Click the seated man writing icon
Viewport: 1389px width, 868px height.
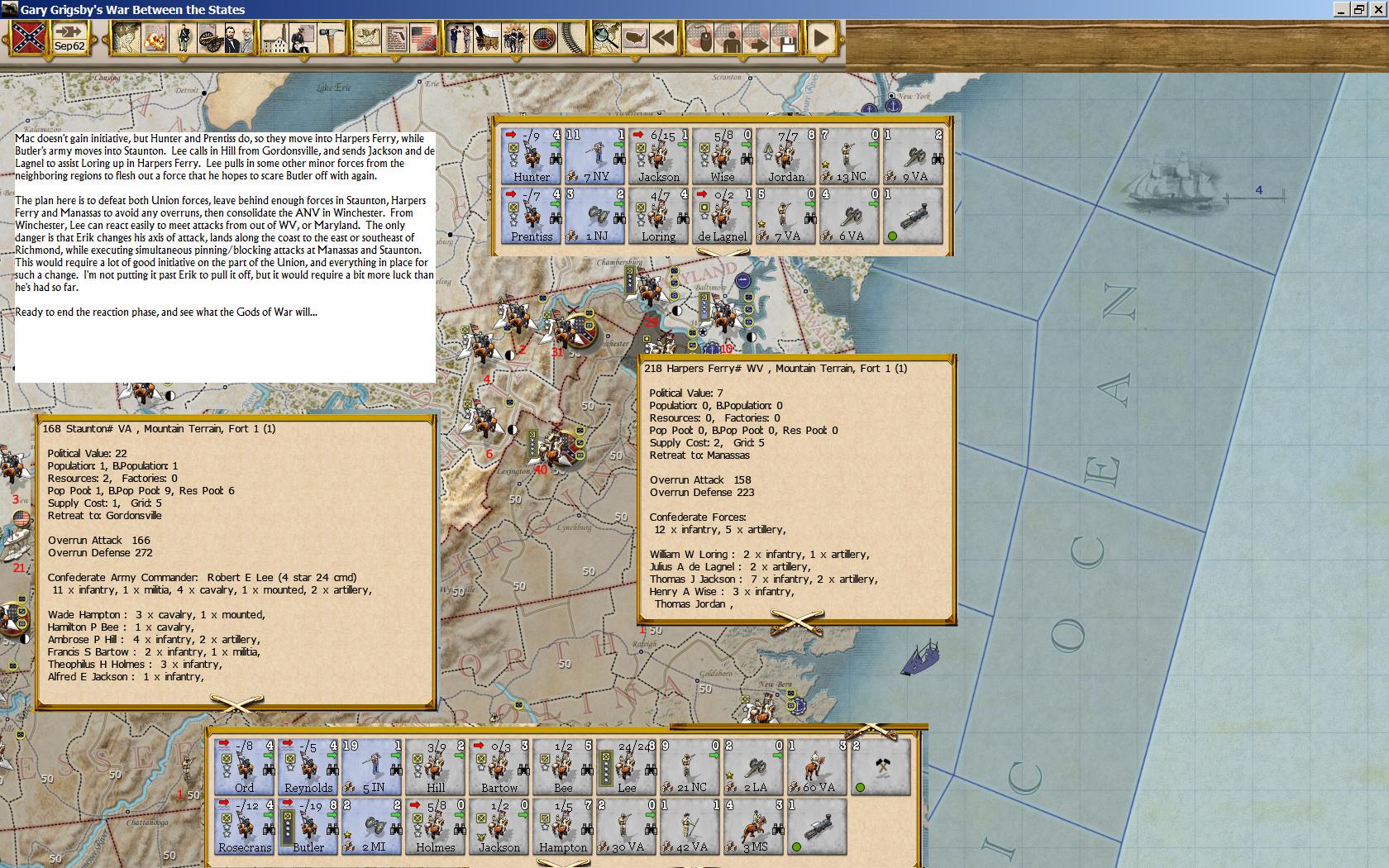pos(303,38)
